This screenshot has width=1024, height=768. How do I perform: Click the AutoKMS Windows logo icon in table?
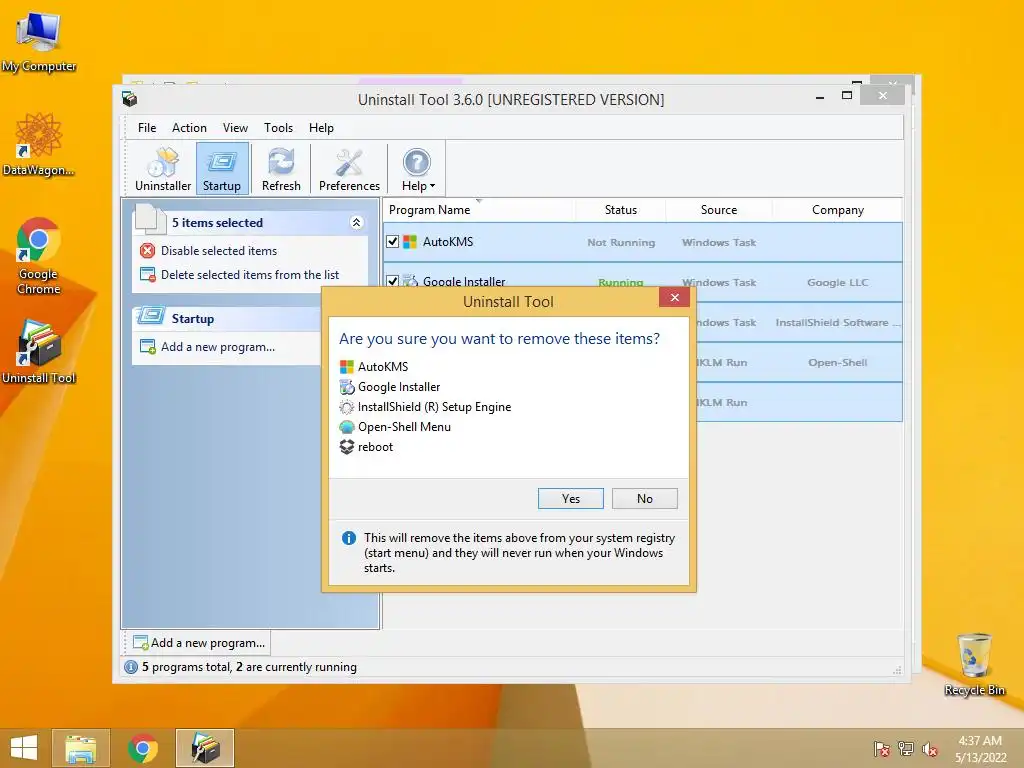tap(410, 242)
